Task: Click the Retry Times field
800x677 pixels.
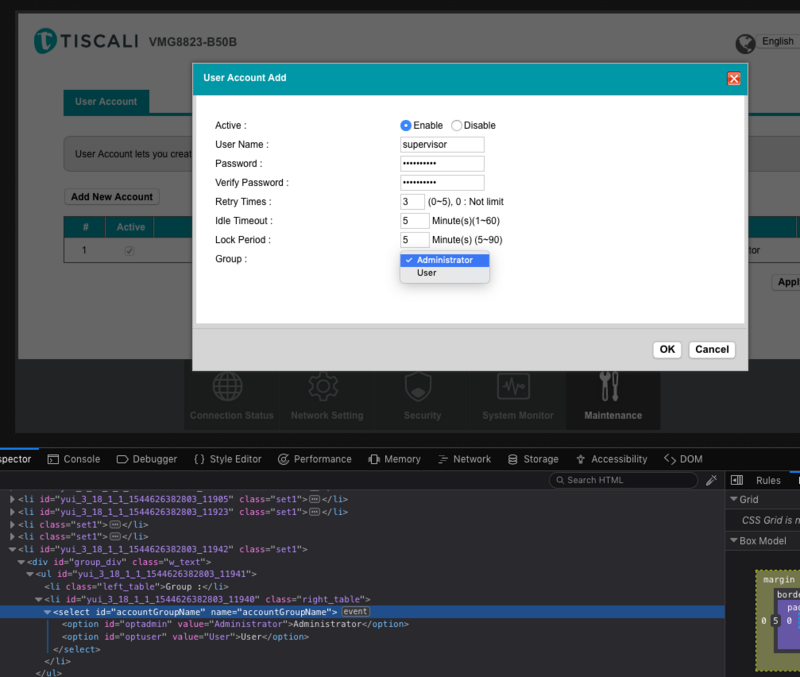Action: 412,202
